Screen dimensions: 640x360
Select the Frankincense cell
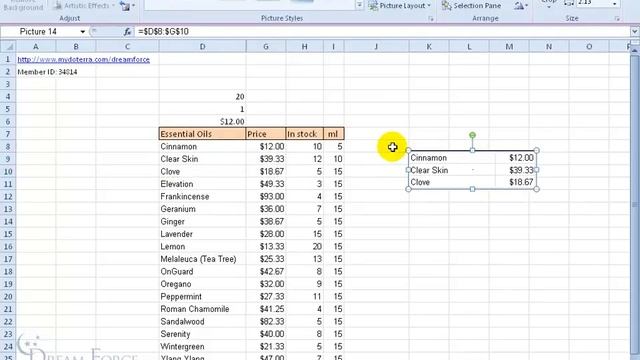pyautogui.click(x=202, y=196)
